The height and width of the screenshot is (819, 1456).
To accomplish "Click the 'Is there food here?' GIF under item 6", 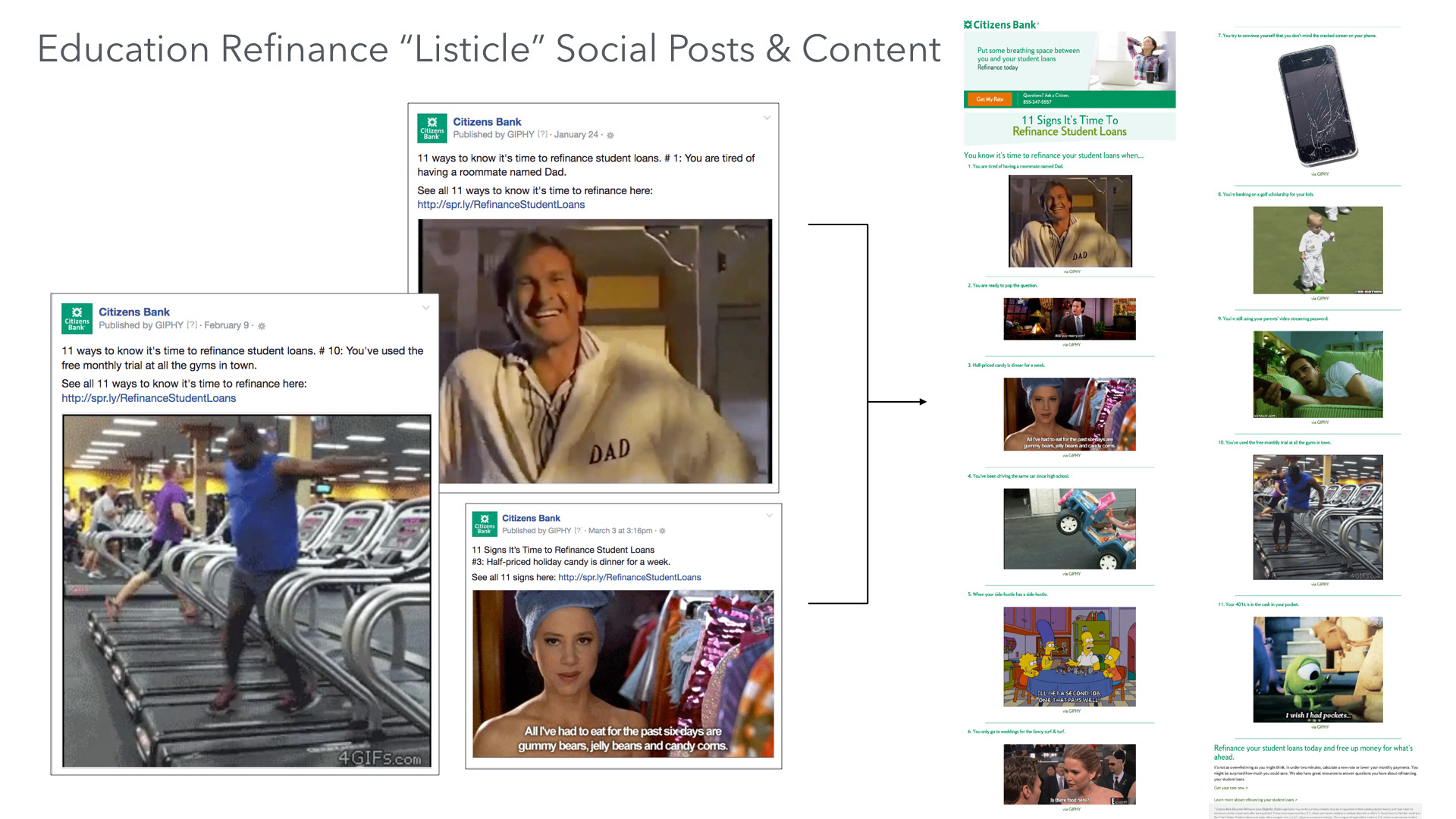I will [x=1069, y=774].
